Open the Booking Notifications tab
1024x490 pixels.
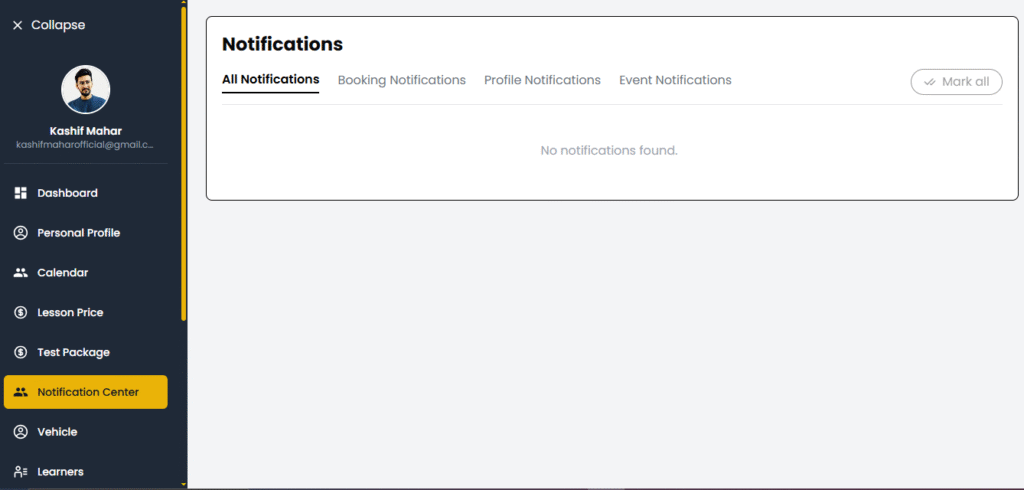pos(401,80)
